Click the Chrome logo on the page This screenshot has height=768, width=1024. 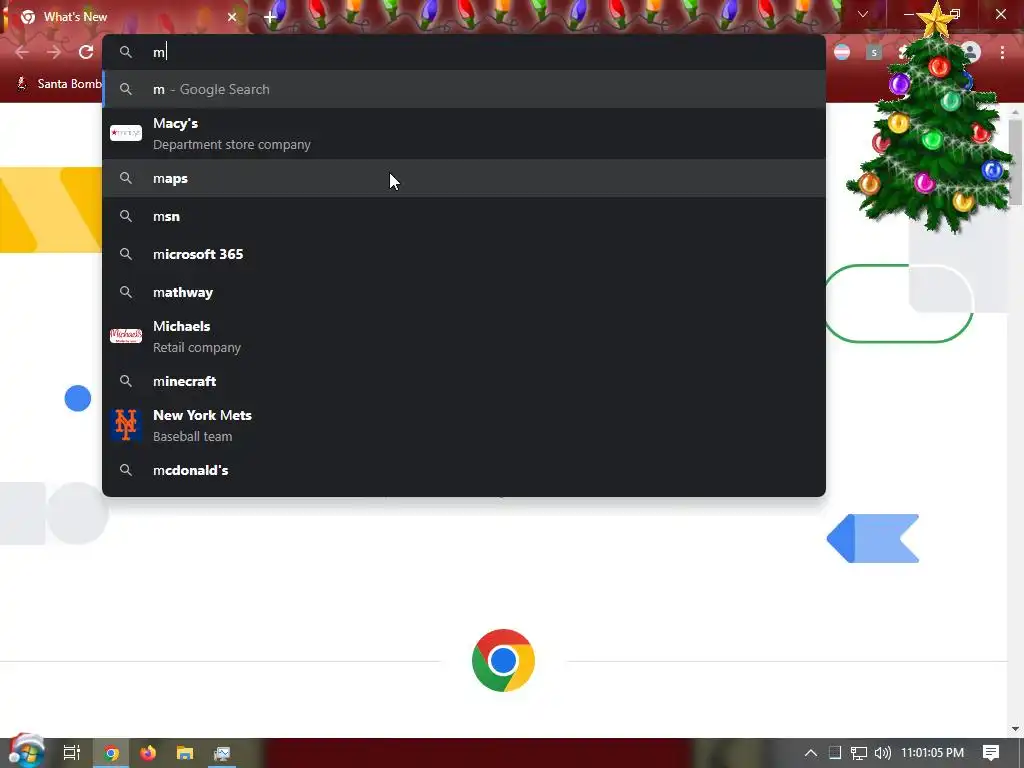503,660
